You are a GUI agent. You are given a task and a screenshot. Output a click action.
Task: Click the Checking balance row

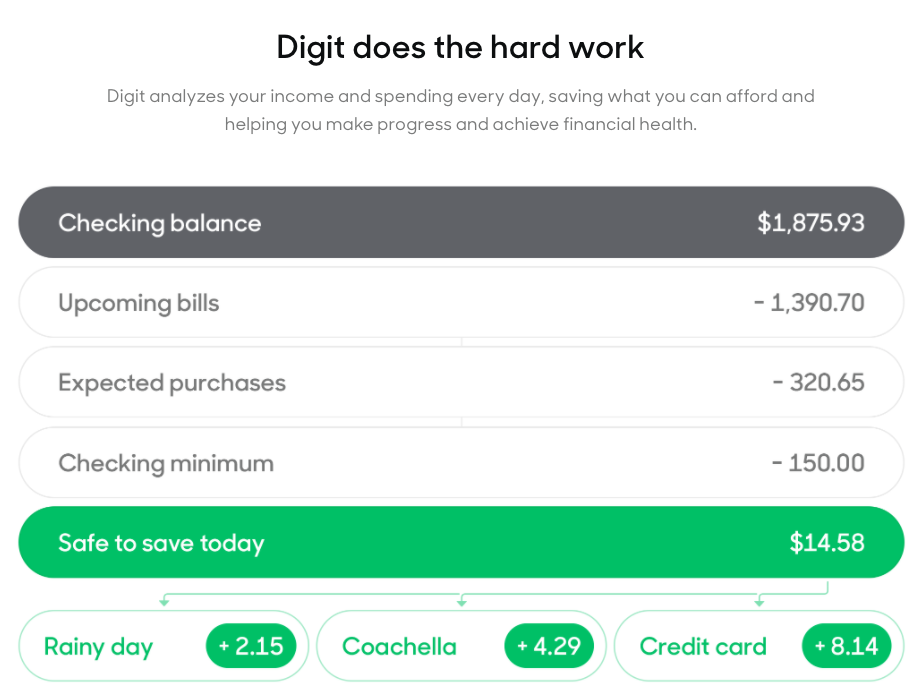tap(461, 222)
